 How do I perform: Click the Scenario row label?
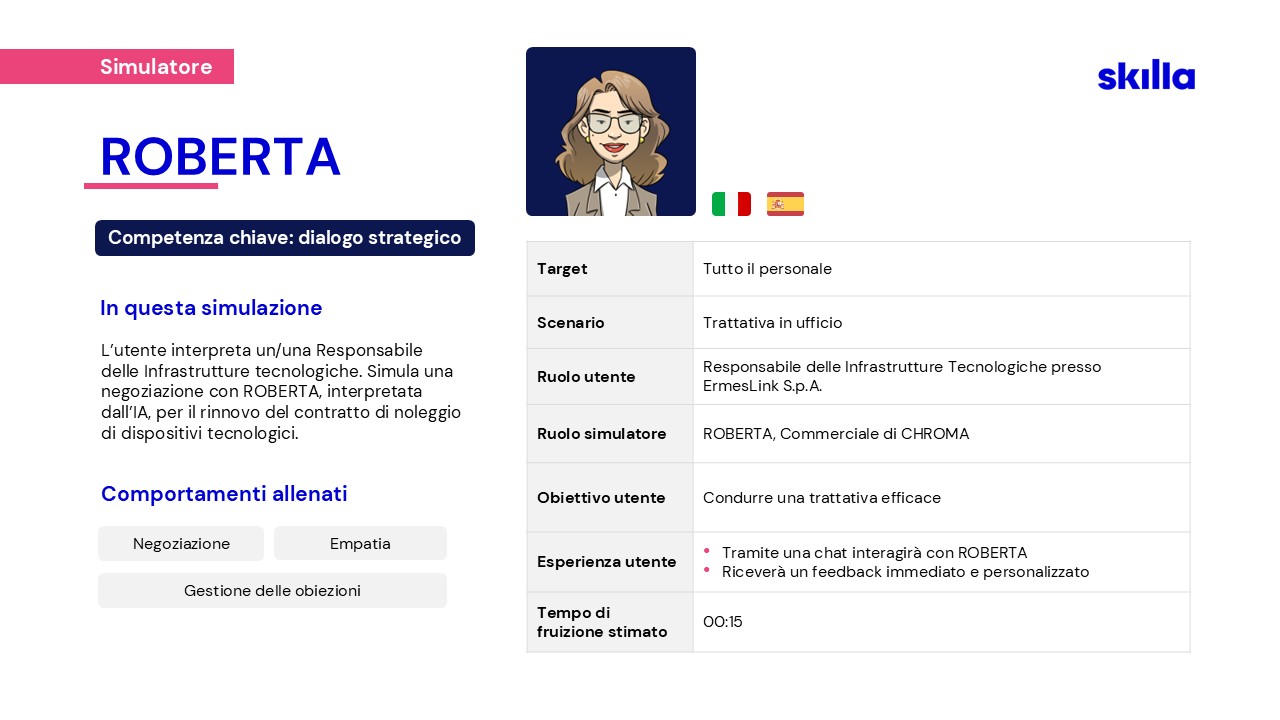(570, 323)
